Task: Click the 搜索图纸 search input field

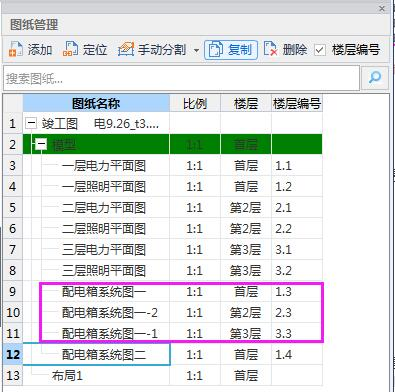Action: click(181, 78)
